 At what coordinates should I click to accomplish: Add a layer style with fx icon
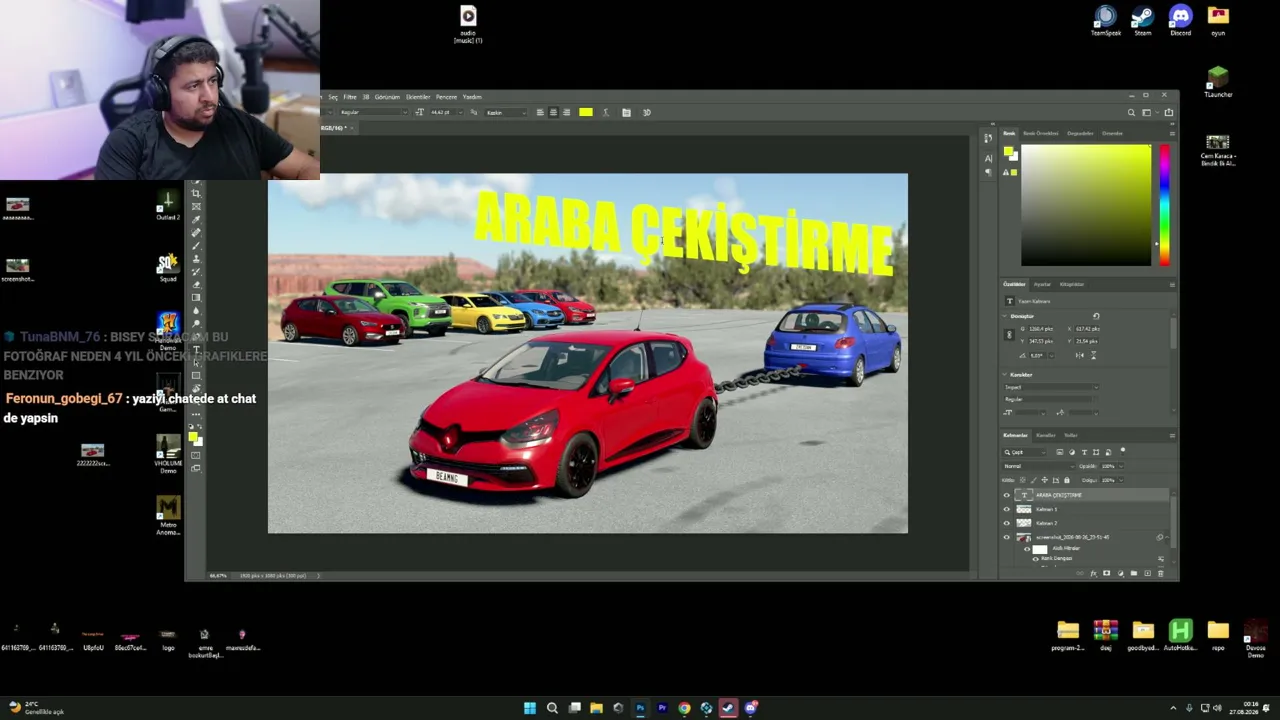click(x=1093, y=573)
